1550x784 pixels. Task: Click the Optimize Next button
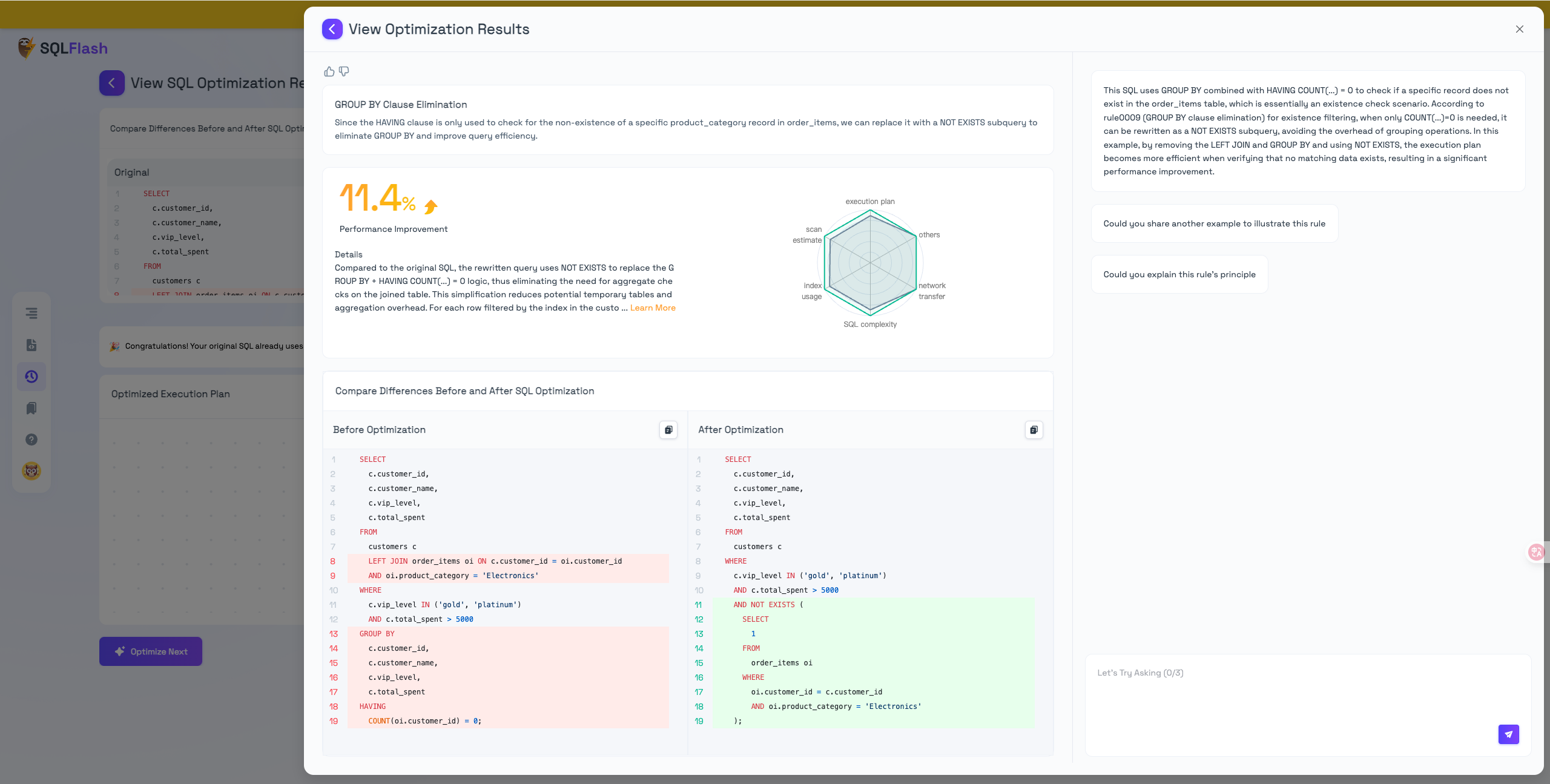coord(151,651)
